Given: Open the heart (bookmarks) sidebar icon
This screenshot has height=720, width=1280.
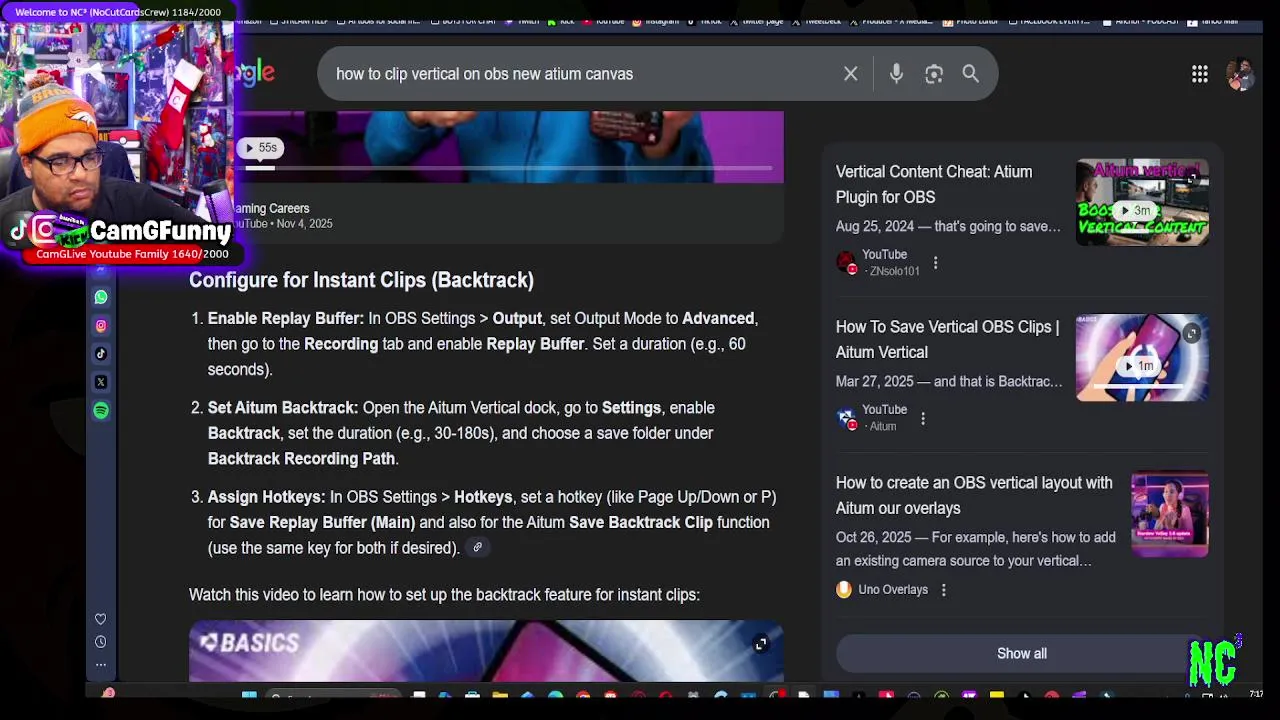Looking at the screenshot, I should pyautogui.click(x=100, y=619).
